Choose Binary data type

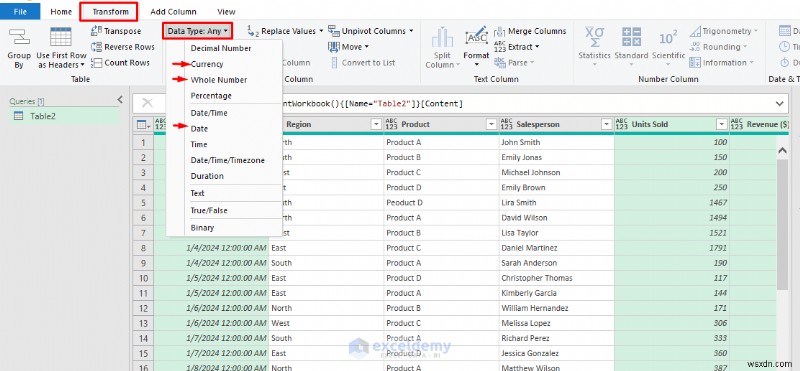203,228
